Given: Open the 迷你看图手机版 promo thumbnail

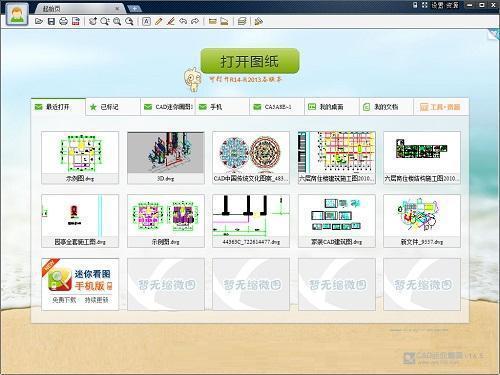Looking at the screenshot, I should (x=80, y=284).
